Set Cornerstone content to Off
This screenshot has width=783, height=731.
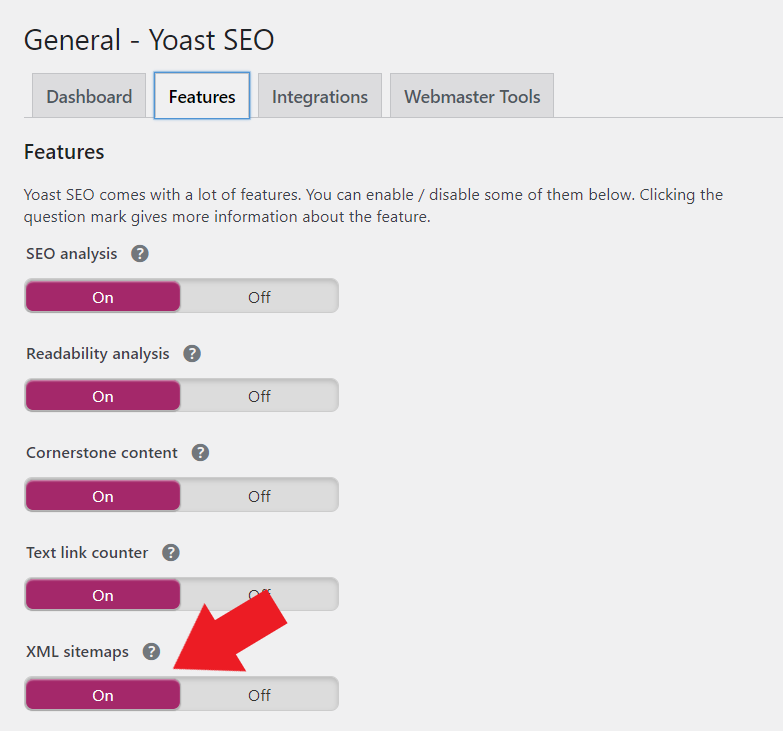259,495
